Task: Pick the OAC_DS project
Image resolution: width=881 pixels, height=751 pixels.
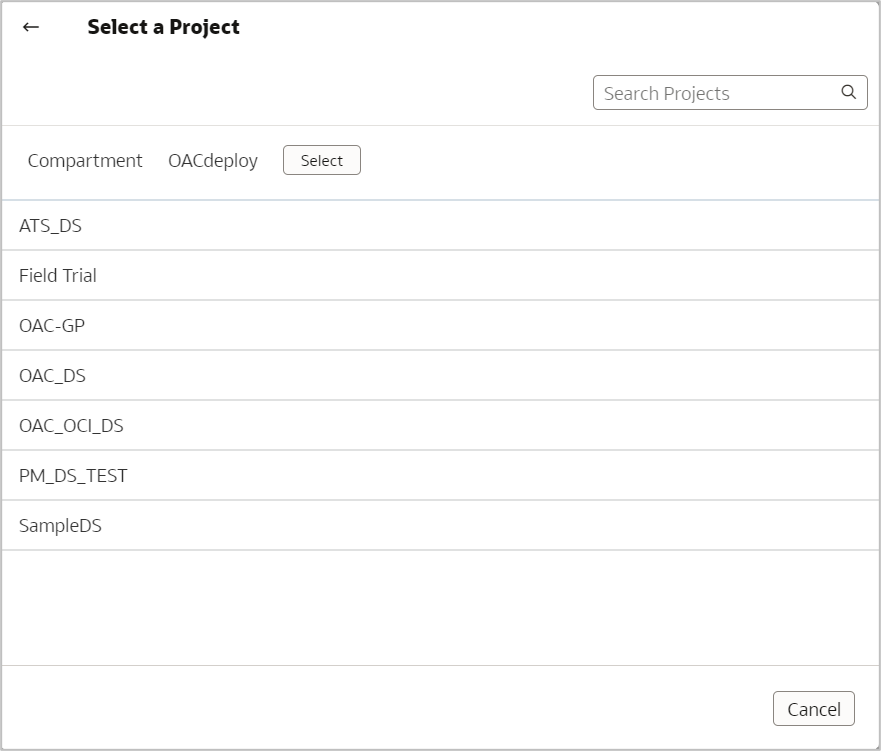Action: click(x=53, y=376)
